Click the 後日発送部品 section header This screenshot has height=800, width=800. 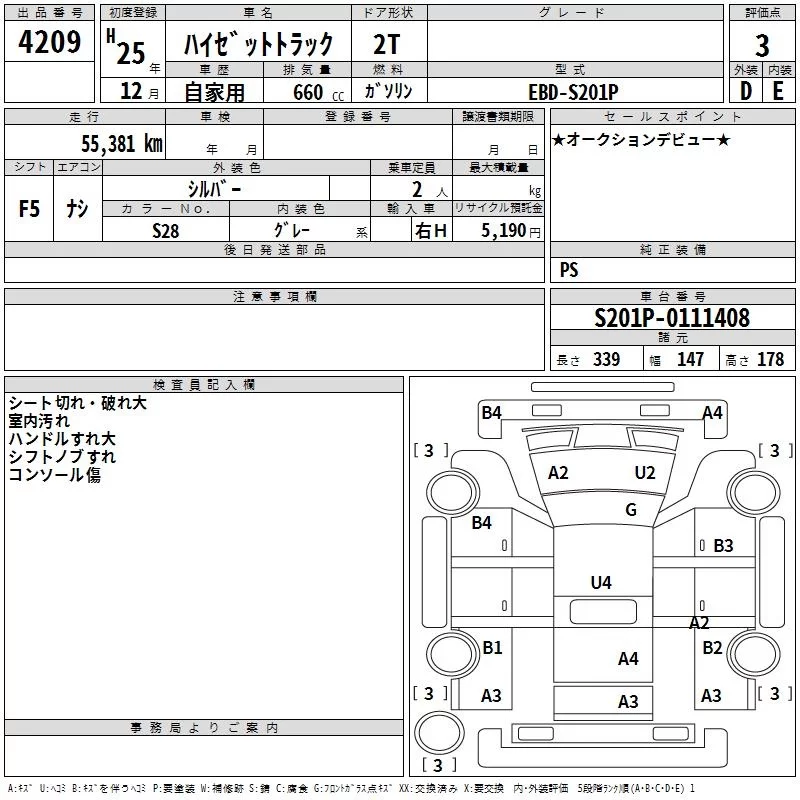pyautogui.click(x=274, y=249)
